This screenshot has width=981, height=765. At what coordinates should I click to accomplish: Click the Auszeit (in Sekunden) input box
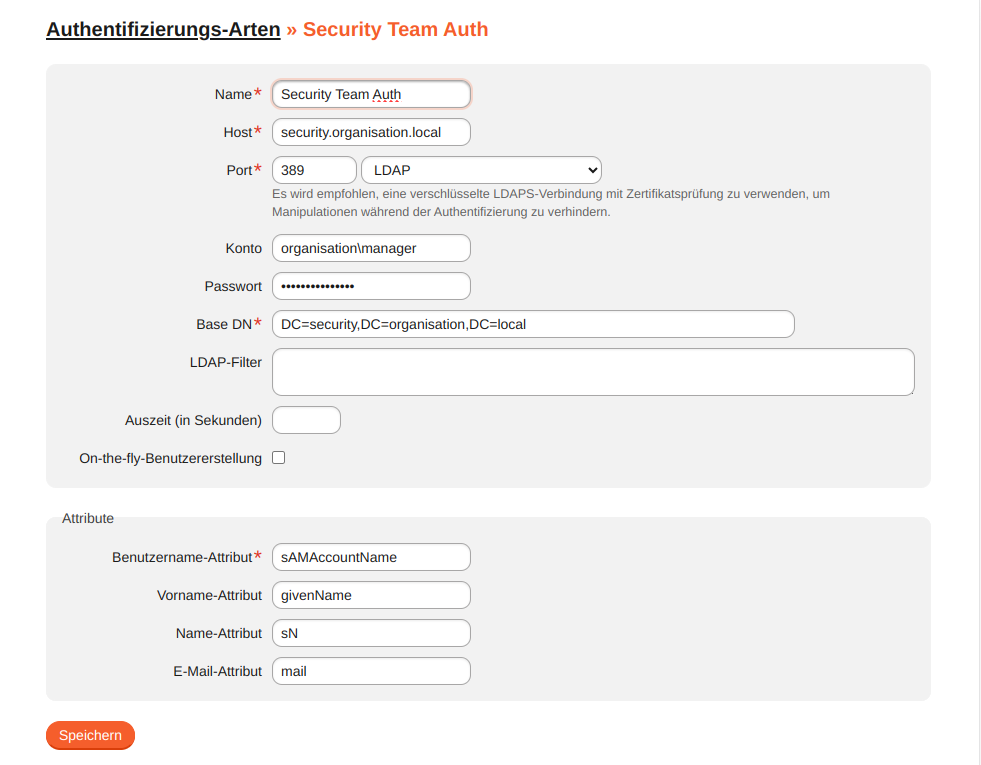tap(306, 420)
